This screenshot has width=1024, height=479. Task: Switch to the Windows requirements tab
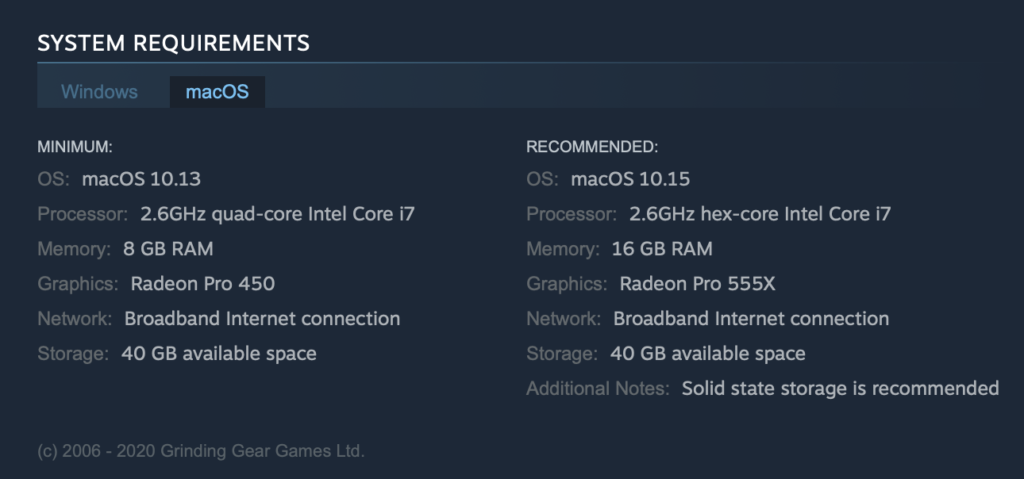(x=99, y=91)
